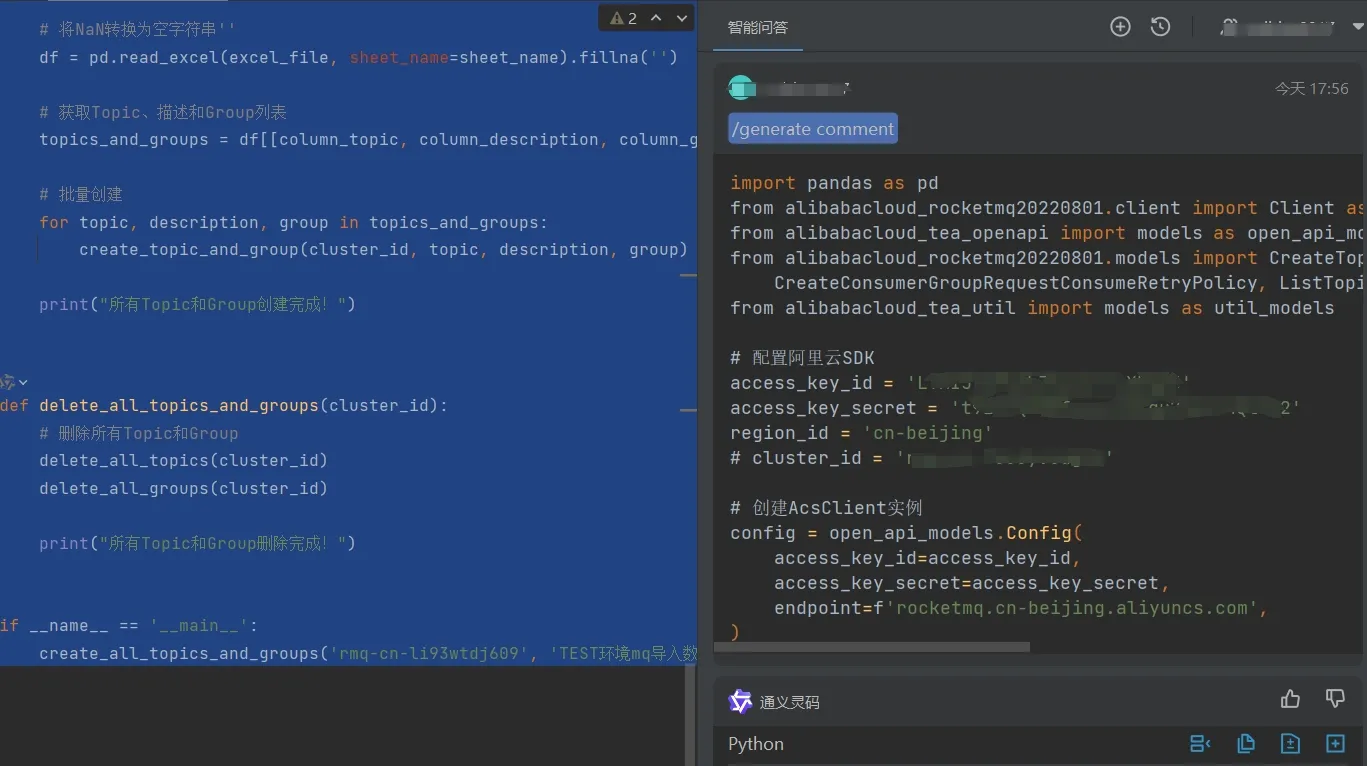The width and height of the screenshot is (1367, 766).
Task: Click the '# 创建AcsClient实例' comment
Action: (826, 508)
